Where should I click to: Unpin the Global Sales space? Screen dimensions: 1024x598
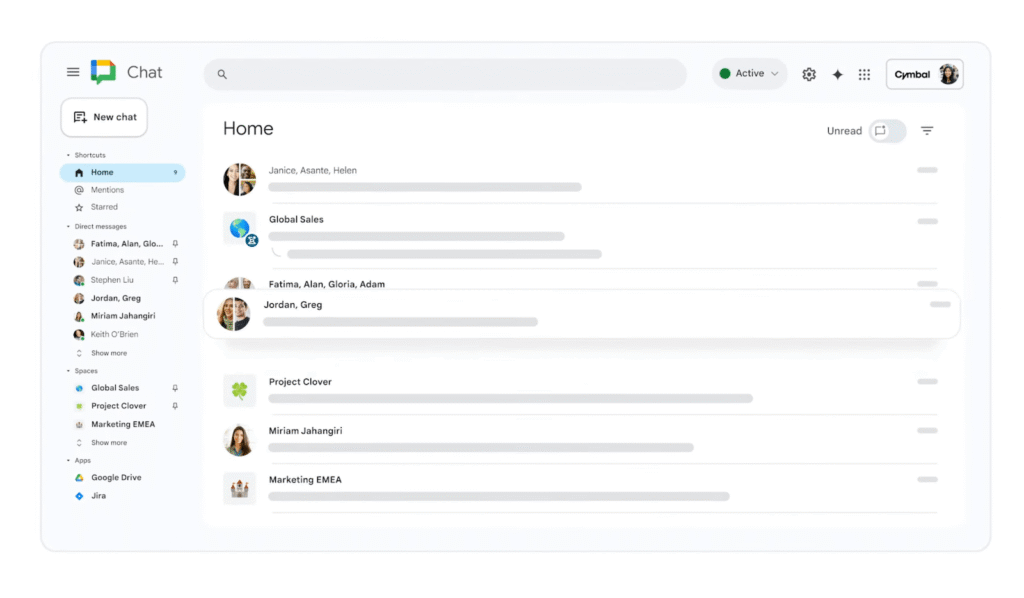click(x=175, y=388)
